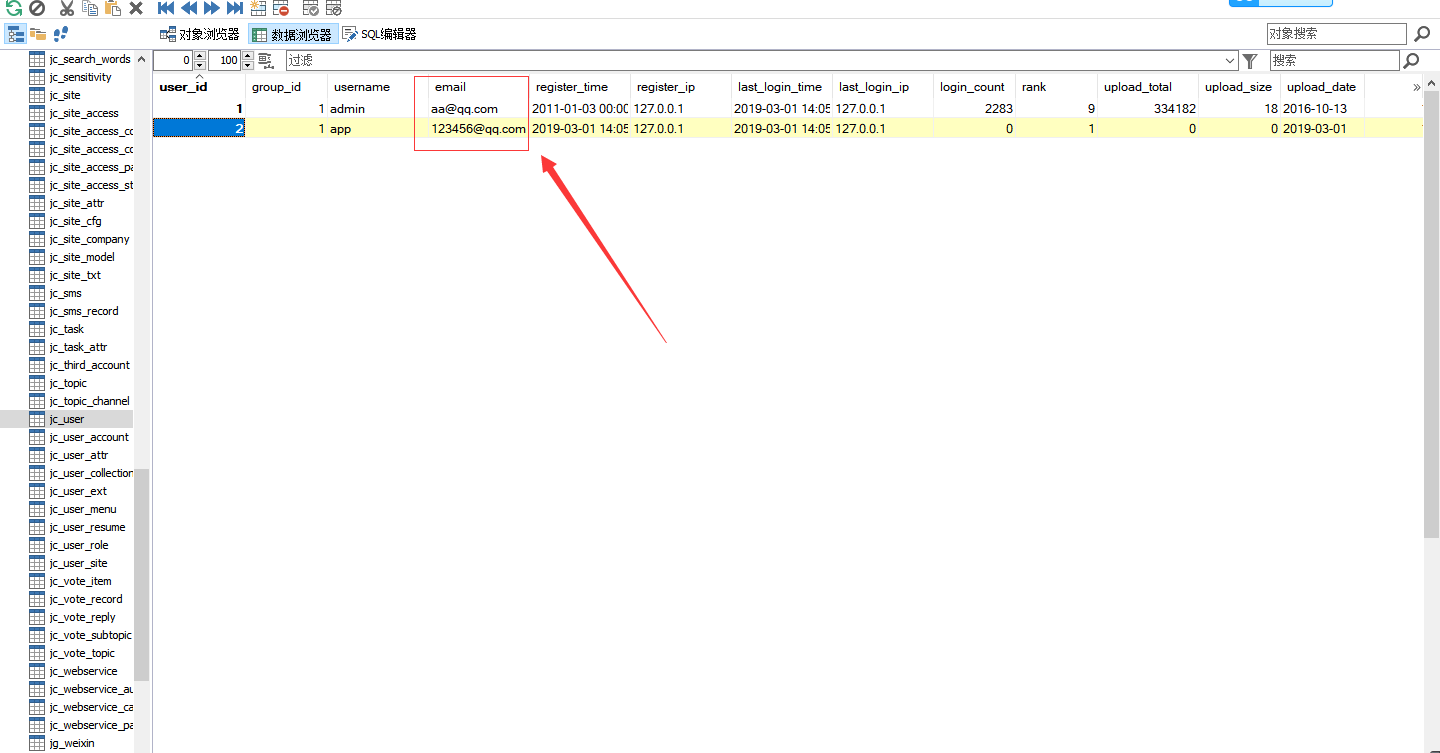The height and width of the screenshot is (753, 1440).
Task: Click the 334182 upload_total cell
Action: coord(1148,109)
